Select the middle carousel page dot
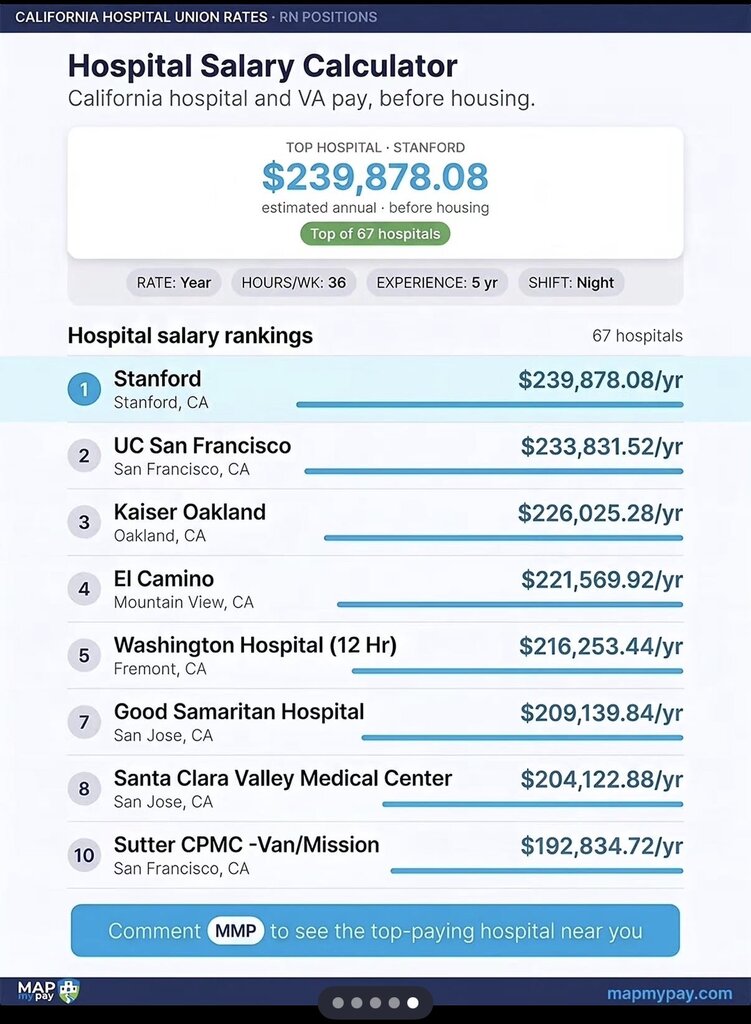The width and height of the screenshot is (751, 1024). [375, 1002]
